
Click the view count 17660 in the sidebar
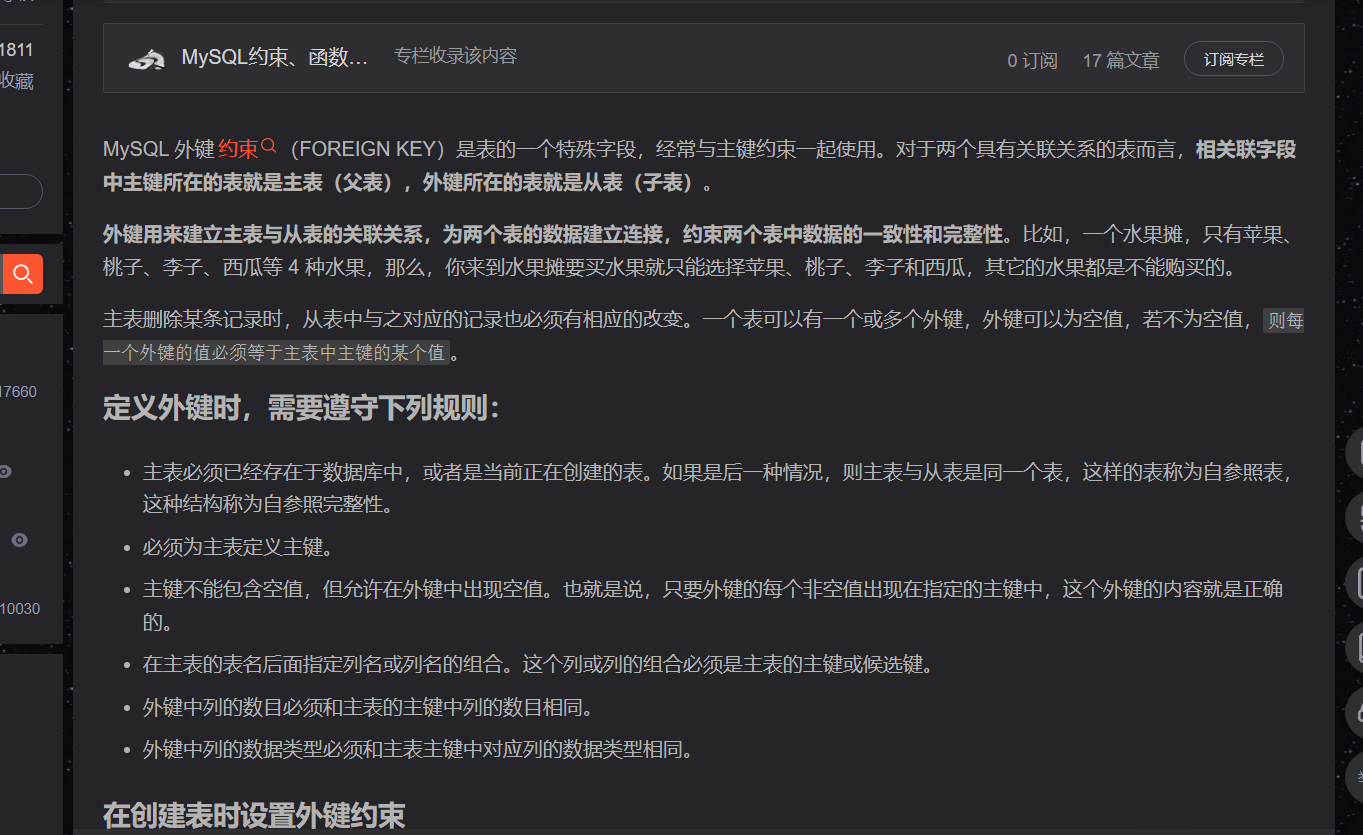coord(19,392)
